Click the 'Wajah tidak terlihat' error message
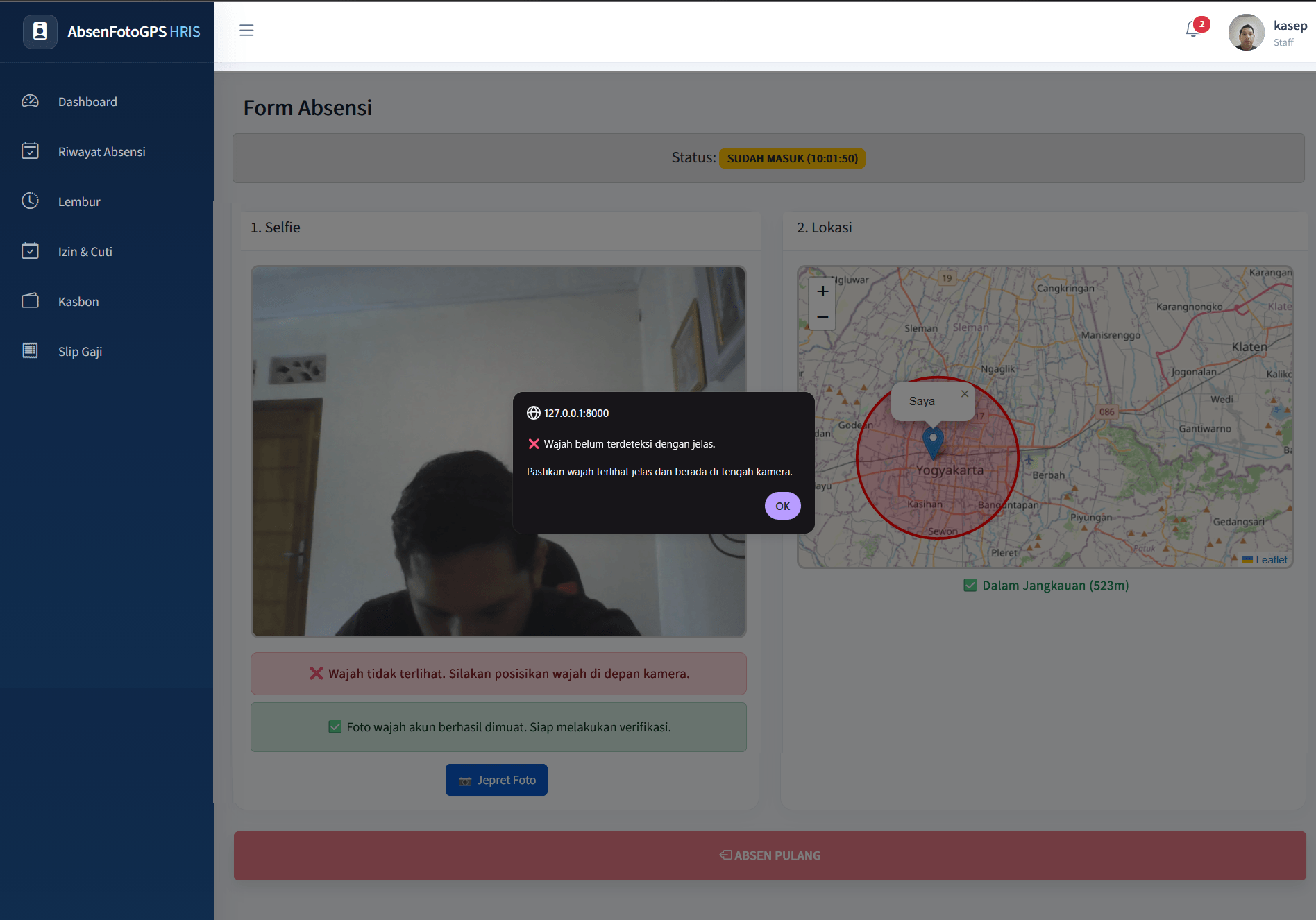This screenshot has height=920, width=1316. click(498, 674)
